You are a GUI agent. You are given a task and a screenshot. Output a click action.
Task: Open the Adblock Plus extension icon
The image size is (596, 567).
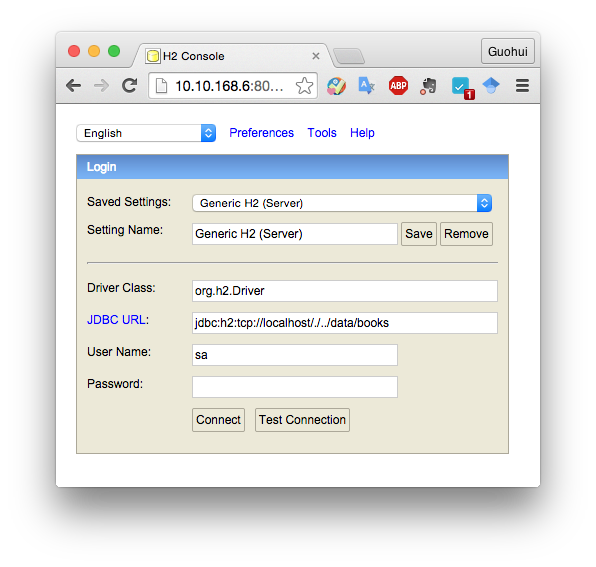pyautogui.click(x=398, y=86)
